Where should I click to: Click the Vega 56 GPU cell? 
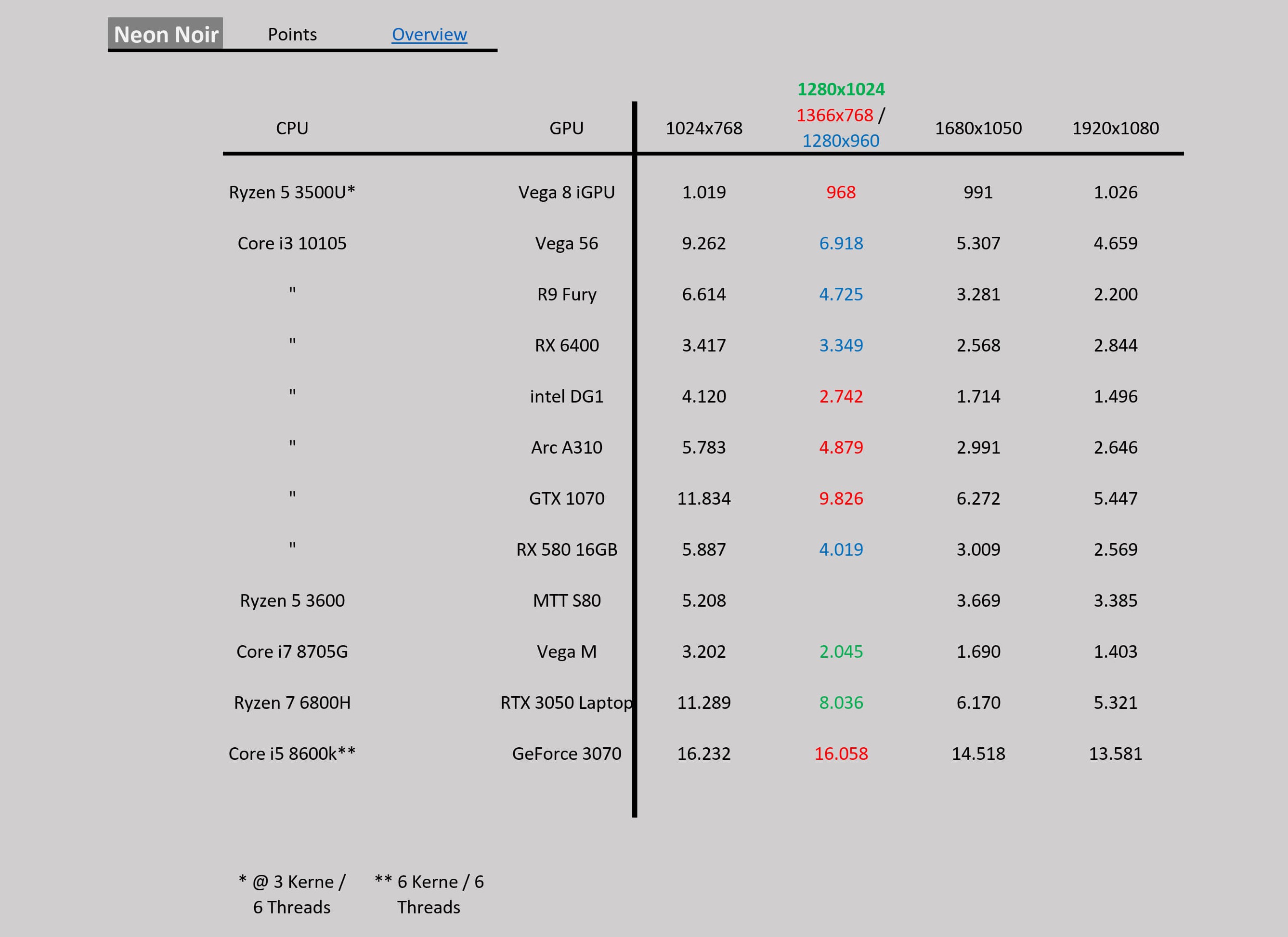point(566,243)
